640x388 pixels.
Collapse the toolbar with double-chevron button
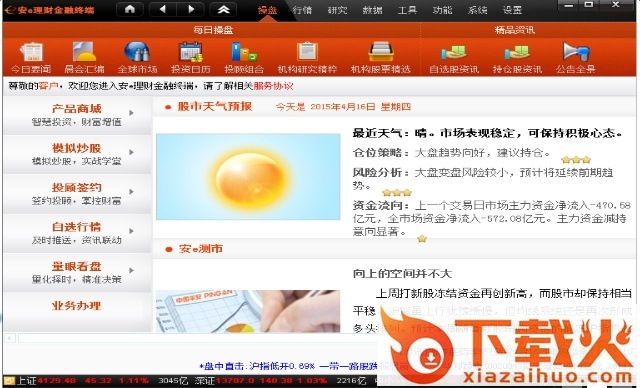pyautogui.click(x=223, y=9)
